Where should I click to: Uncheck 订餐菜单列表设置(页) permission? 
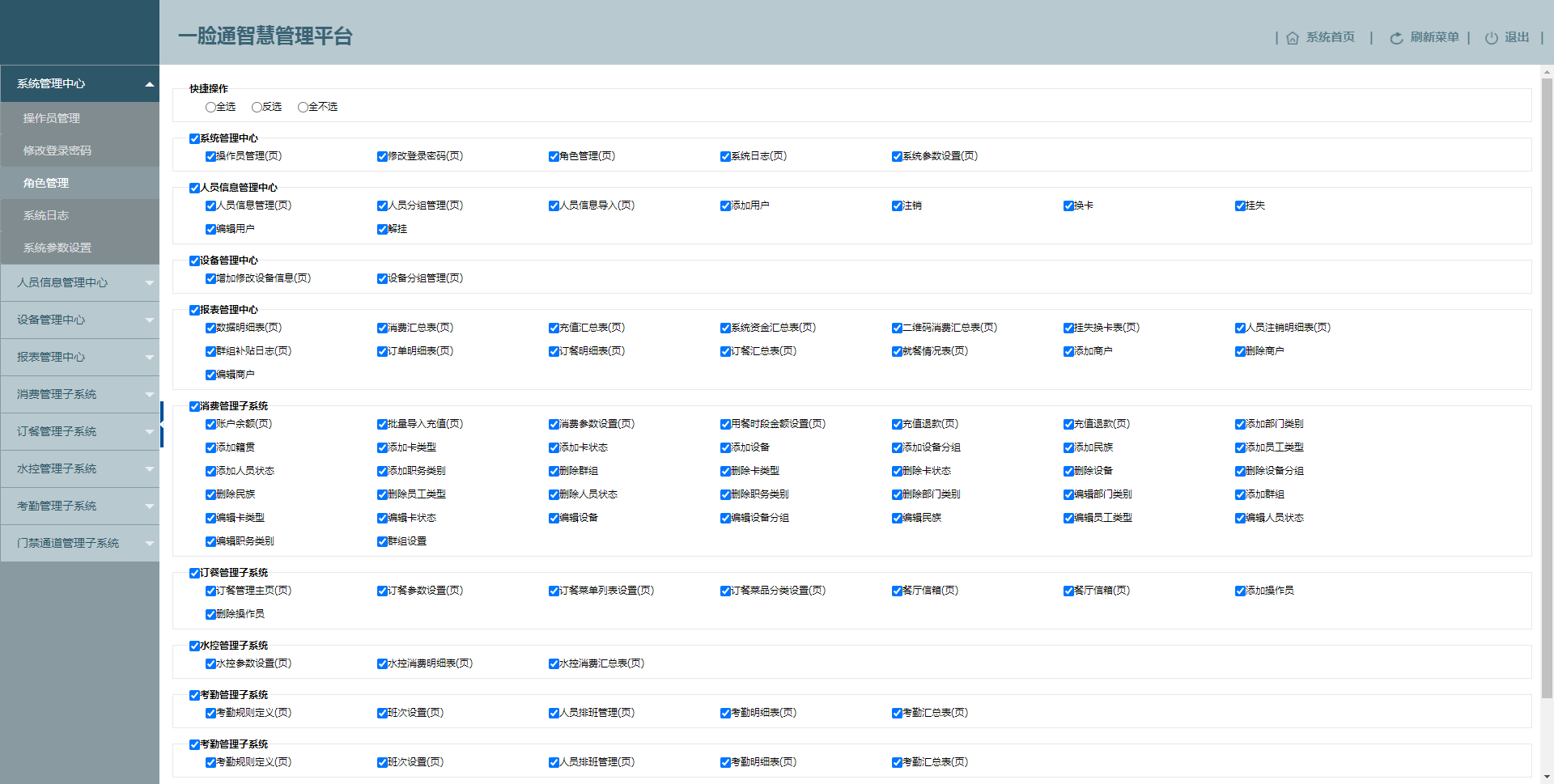coord(554,591)
